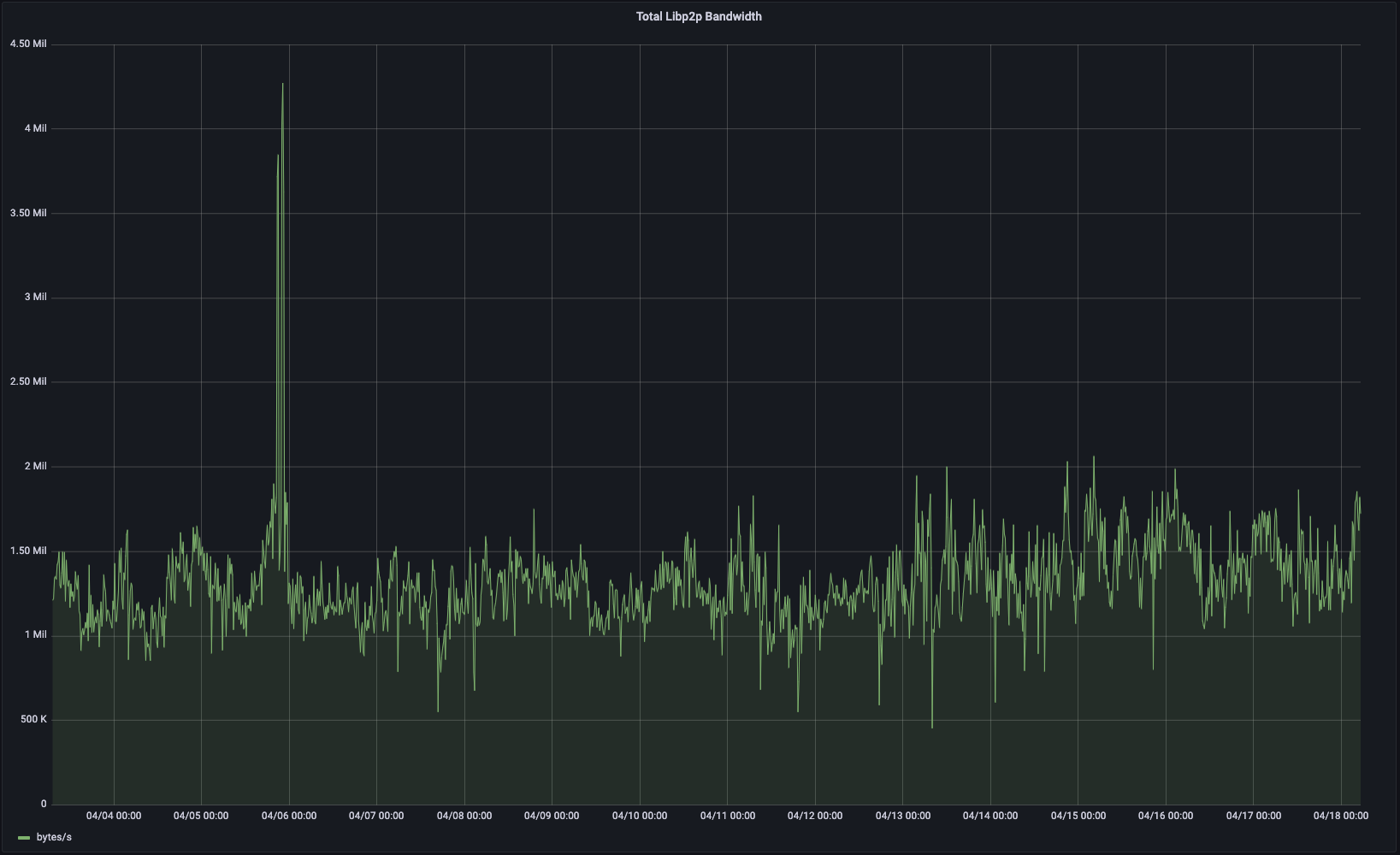Click the 0 y-axis label
1400x855 pixels.
pyautogui.click(x=44, y=804)
